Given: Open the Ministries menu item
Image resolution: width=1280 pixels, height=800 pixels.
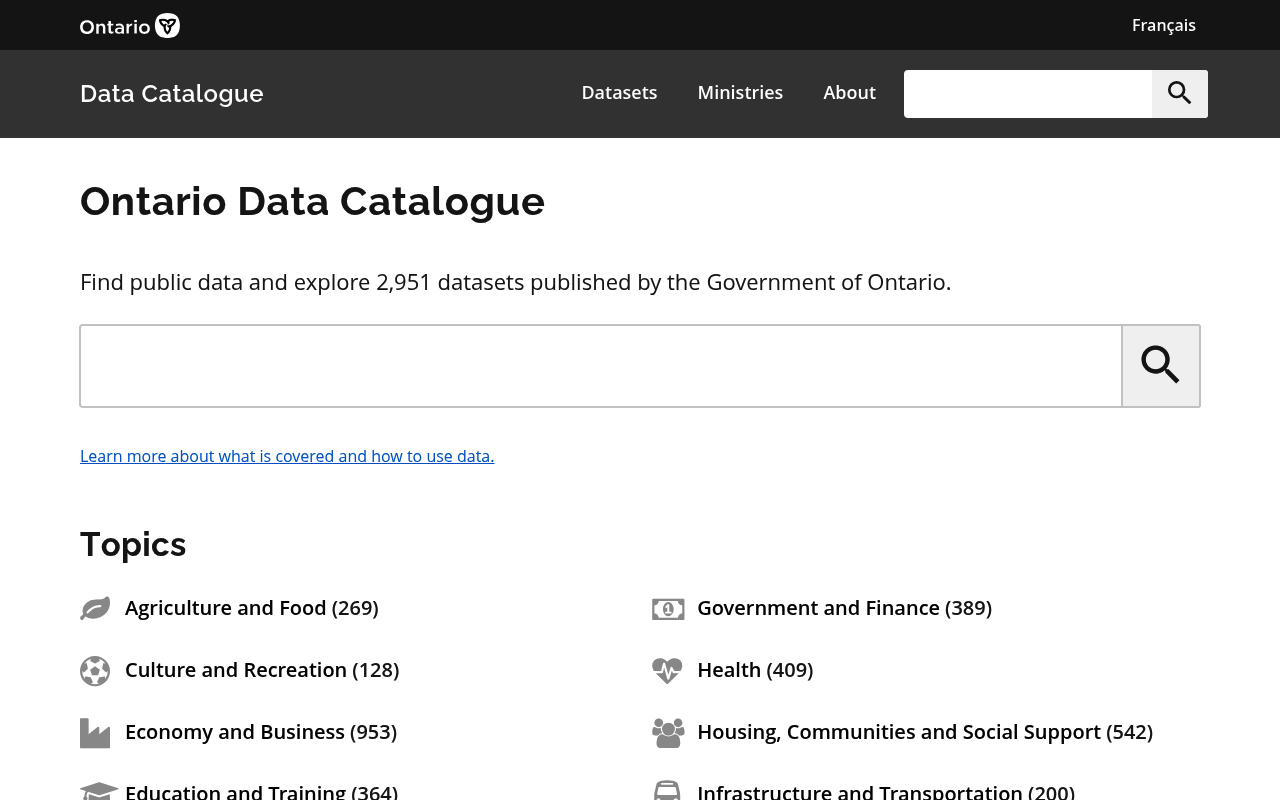Looking at the screenshot, I should [740, 93].
